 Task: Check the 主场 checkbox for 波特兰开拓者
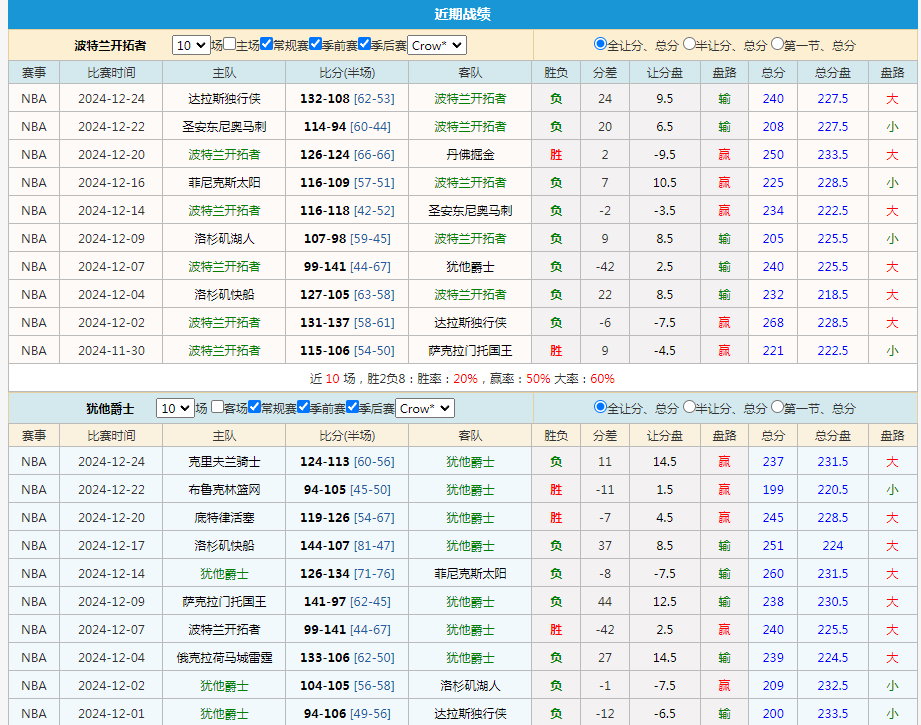pos(229,45)
